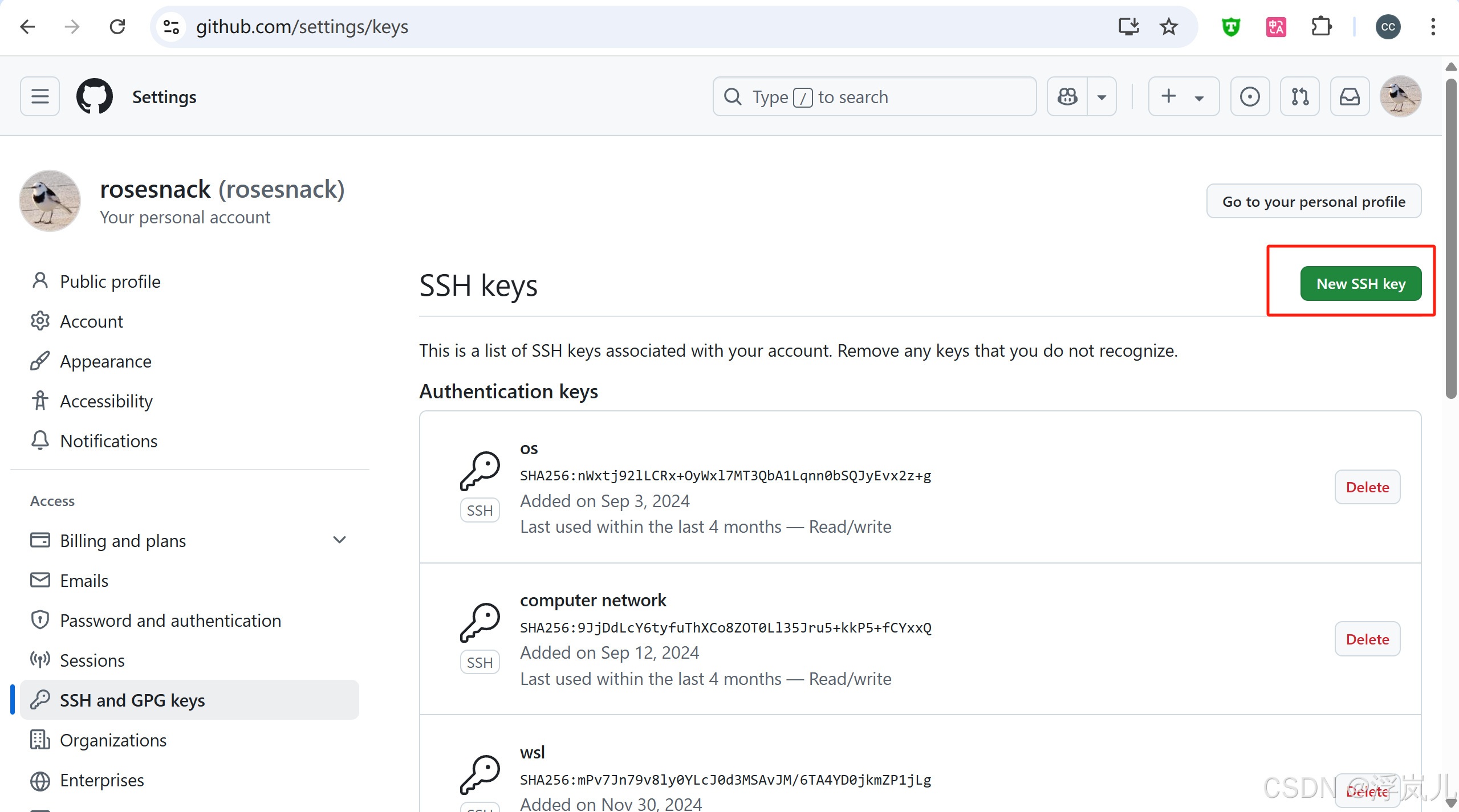Open Password and authentication settings
The height and width of the screenshot is (812, 1459).
pyautogui.click(x=170, y=621)
